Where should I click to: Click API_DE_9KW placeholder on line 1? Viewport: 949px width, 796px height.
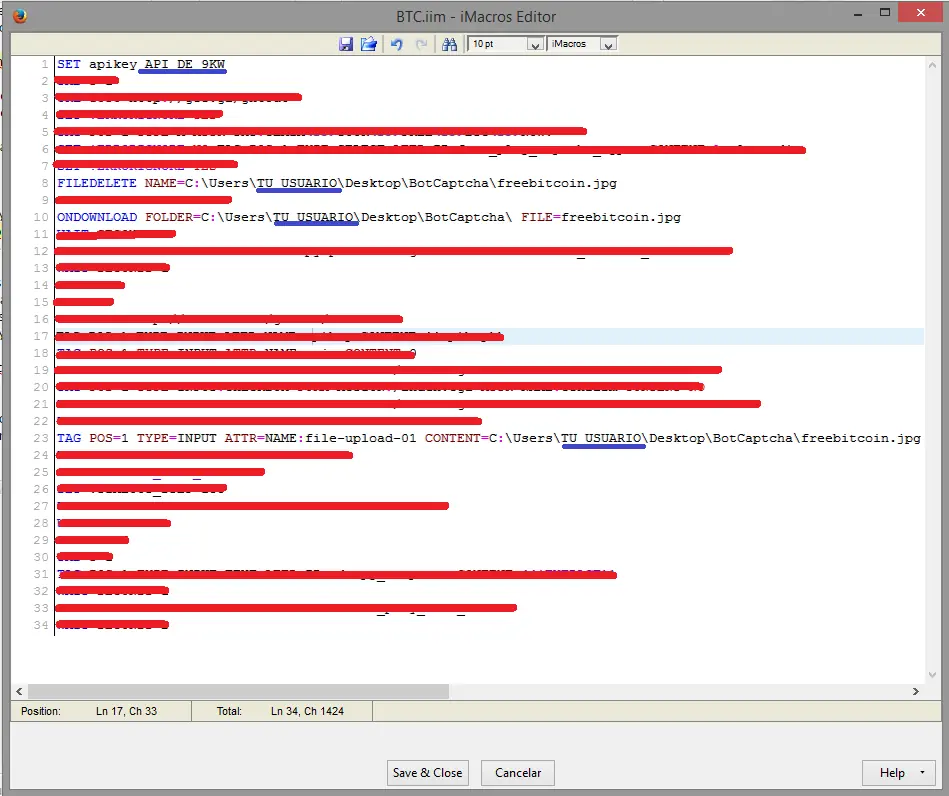click(x=184, y=64)
